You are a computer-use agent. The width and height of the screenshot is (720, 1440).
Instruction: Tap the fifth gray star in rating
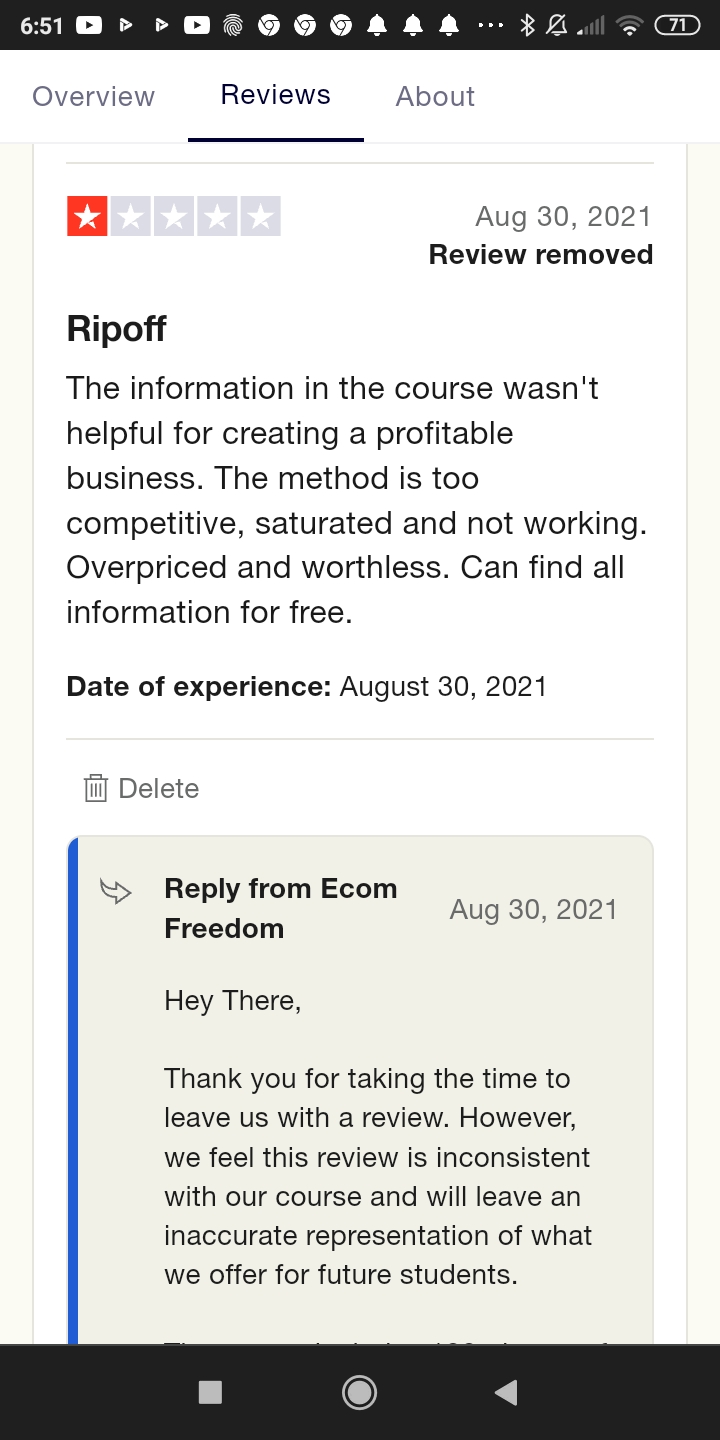click(x=260, y=216)
